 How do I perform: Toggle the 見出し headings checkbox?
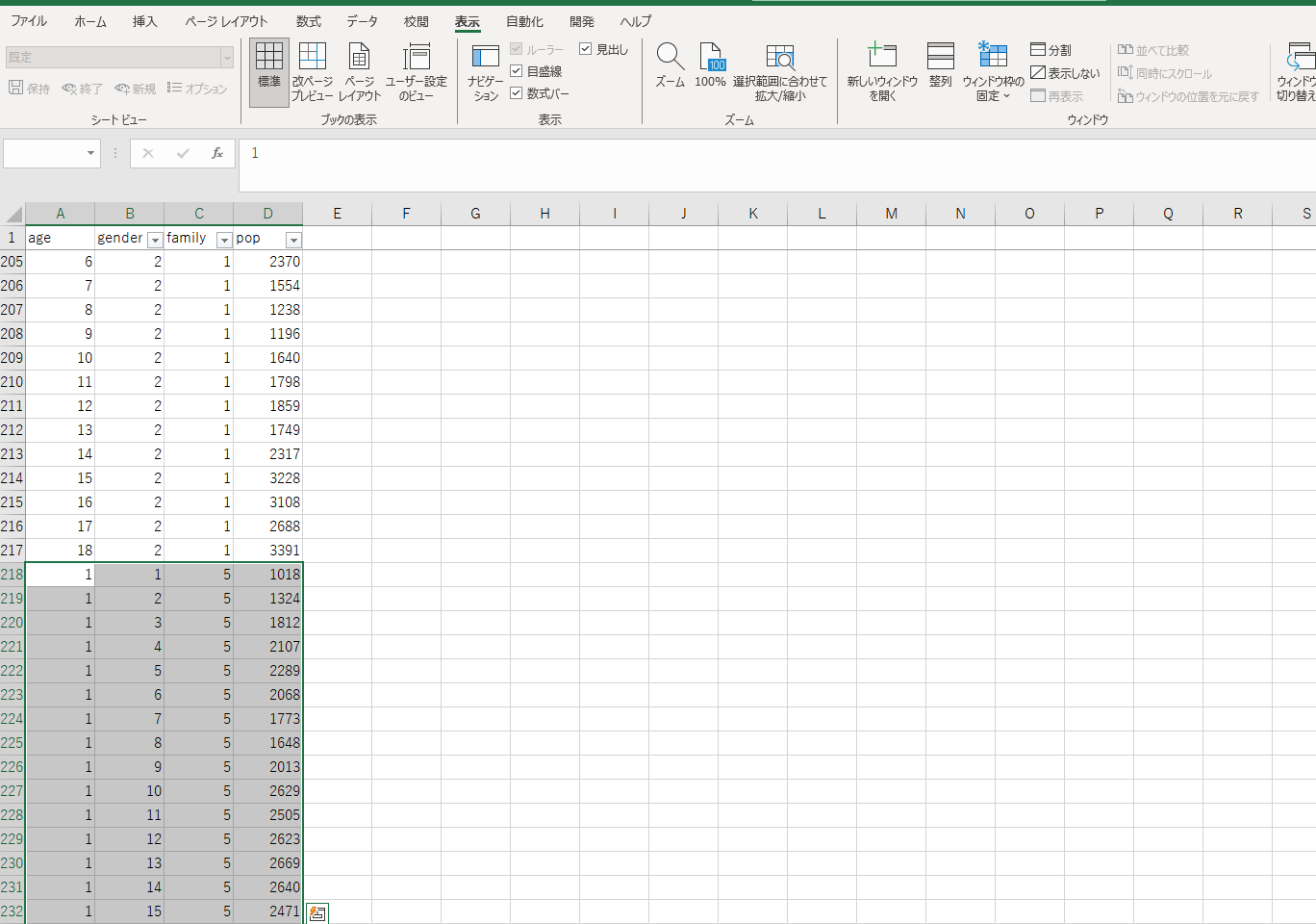coord(586,49)
